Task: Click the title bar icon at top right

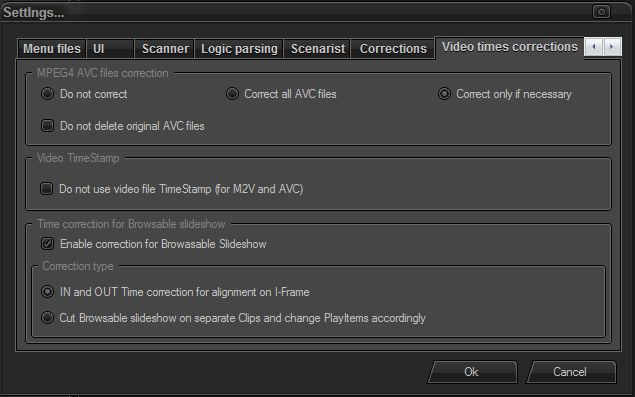Action: click(601, 12)
